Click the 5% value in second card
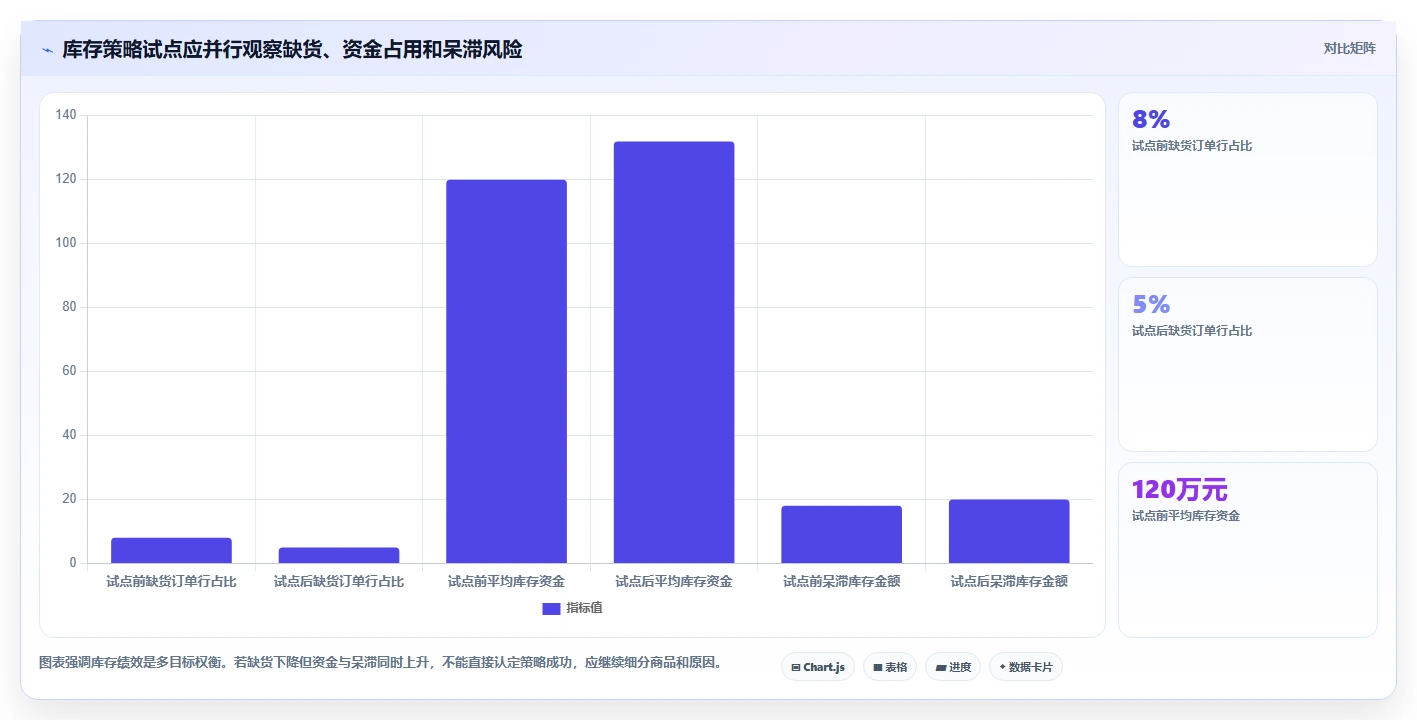Image resolution: width=1417 pixels, height=720 pixels. 1150,304
